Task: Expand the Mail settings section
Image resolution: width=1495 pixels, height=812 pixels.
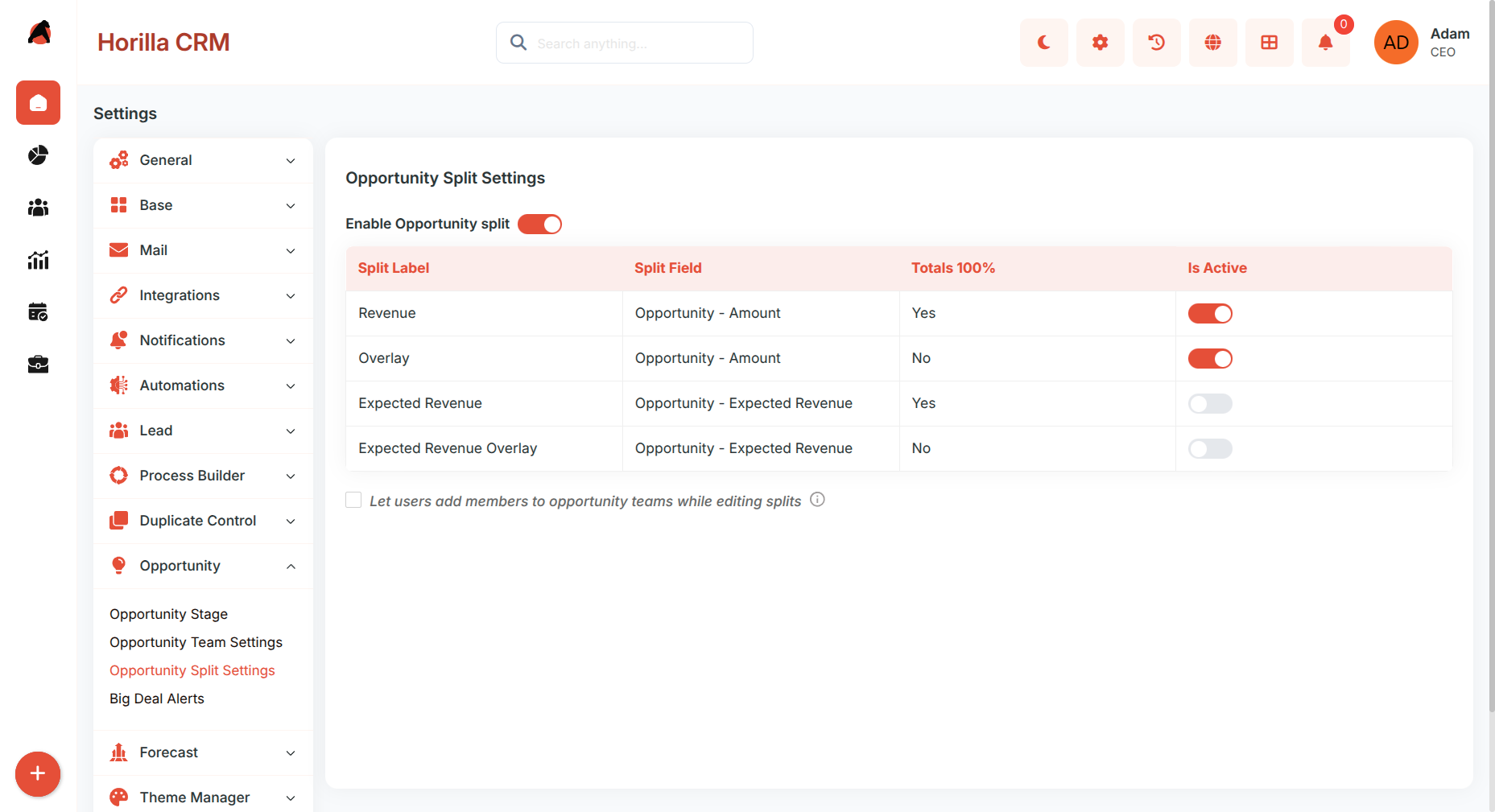Action: pos(203,250)
